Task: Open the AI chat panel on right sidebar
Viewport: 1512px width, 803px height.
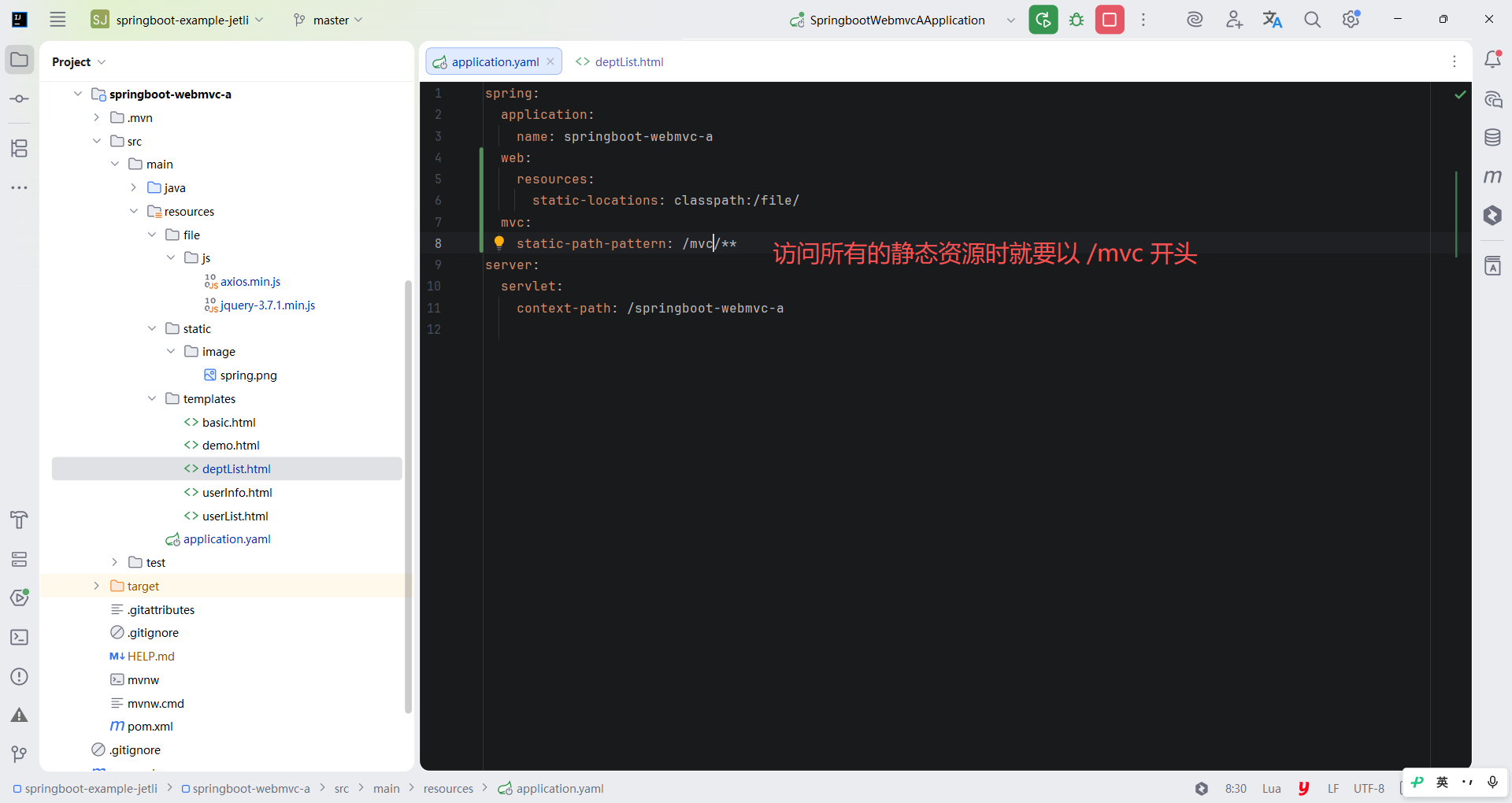Action: coord(1492,99)
